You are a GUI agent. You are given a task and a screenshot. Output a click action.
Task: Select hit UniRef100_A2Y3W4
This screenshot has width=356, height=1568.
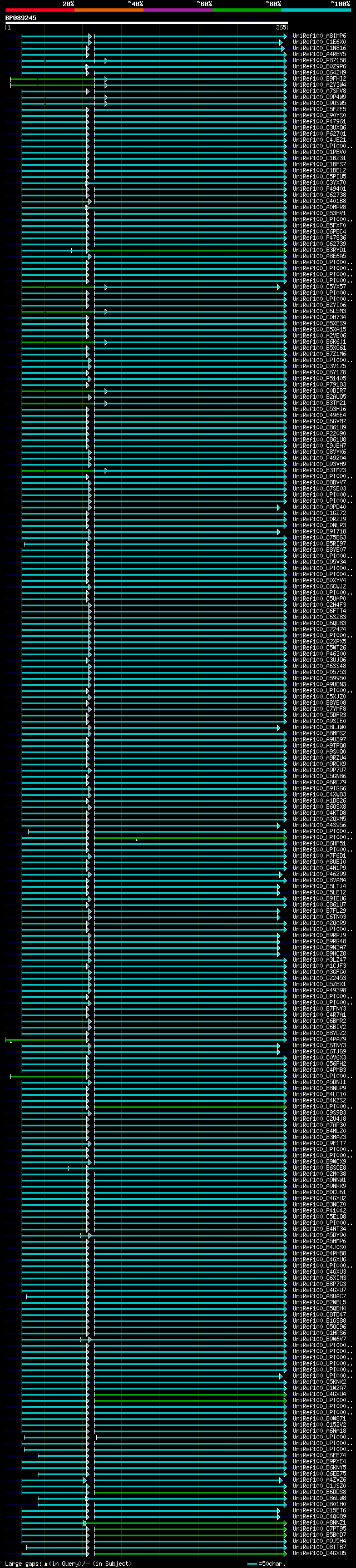click(x=319, y=85)
